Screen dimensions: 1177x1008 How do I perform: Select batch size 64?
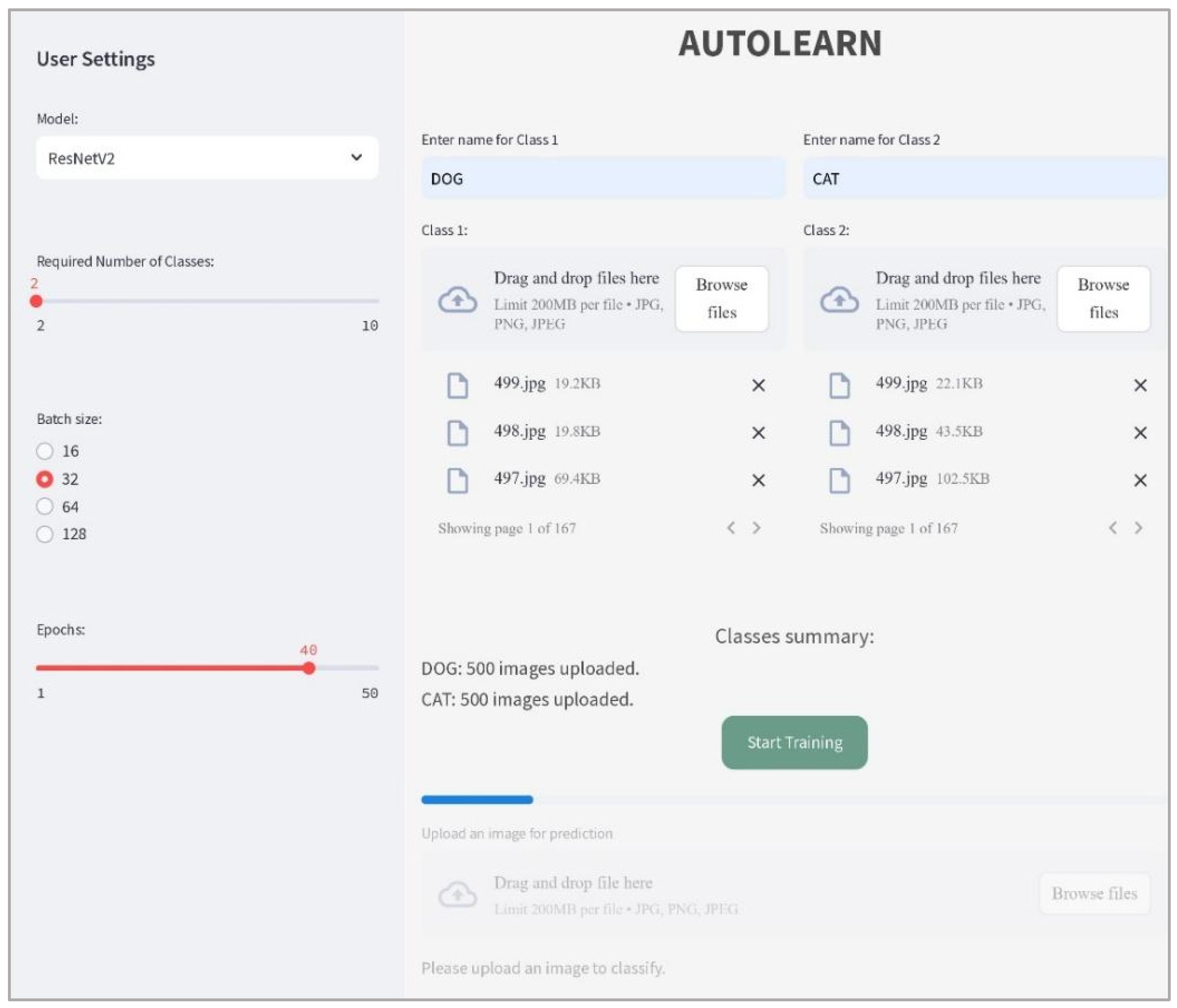45,507
